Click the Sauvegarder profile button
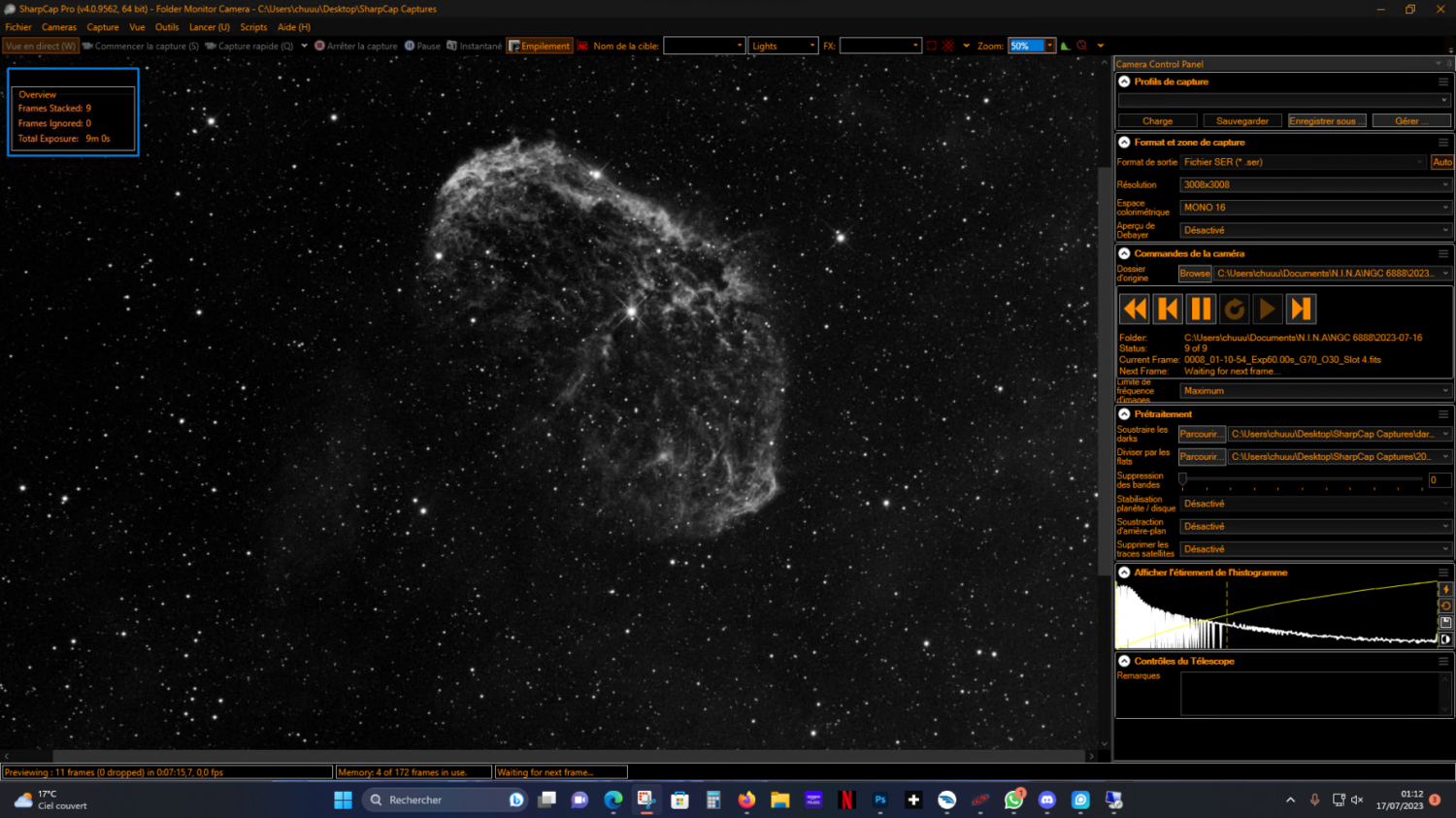Screen dimensions: 1456x818 click(x=1241, y=121)
